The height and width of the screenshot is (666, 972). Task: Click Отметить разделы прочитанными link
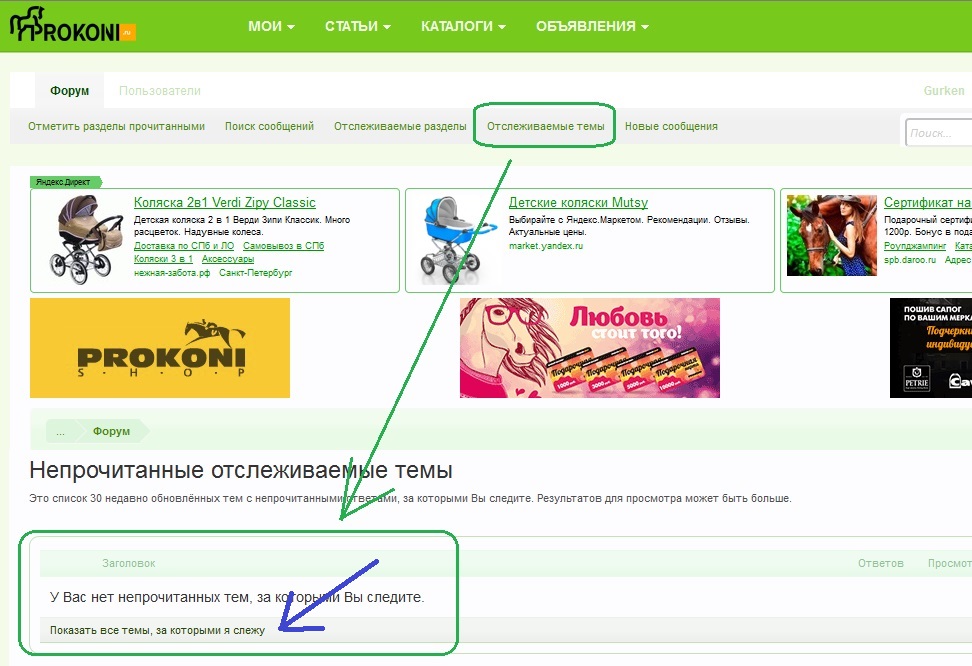(x=117, y=126)
